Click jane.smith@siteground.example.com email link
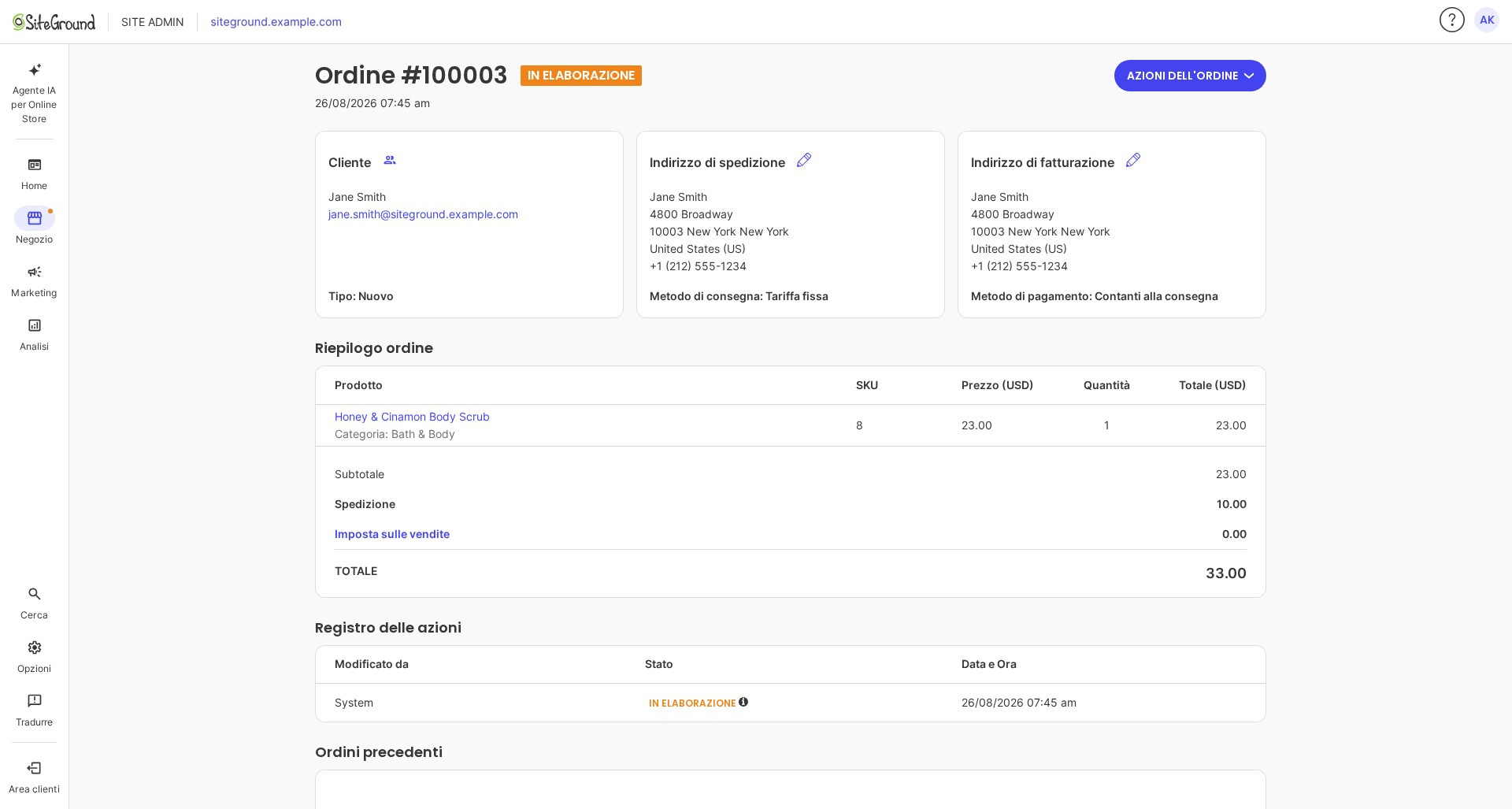1512x809 pixels. [423, 214]
